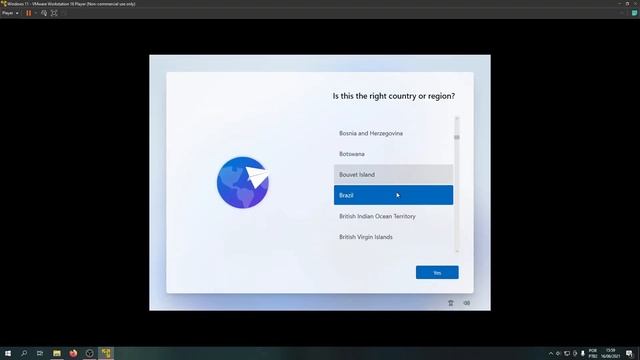Click the scrollbar up arrow of country list

coord(457,119)
